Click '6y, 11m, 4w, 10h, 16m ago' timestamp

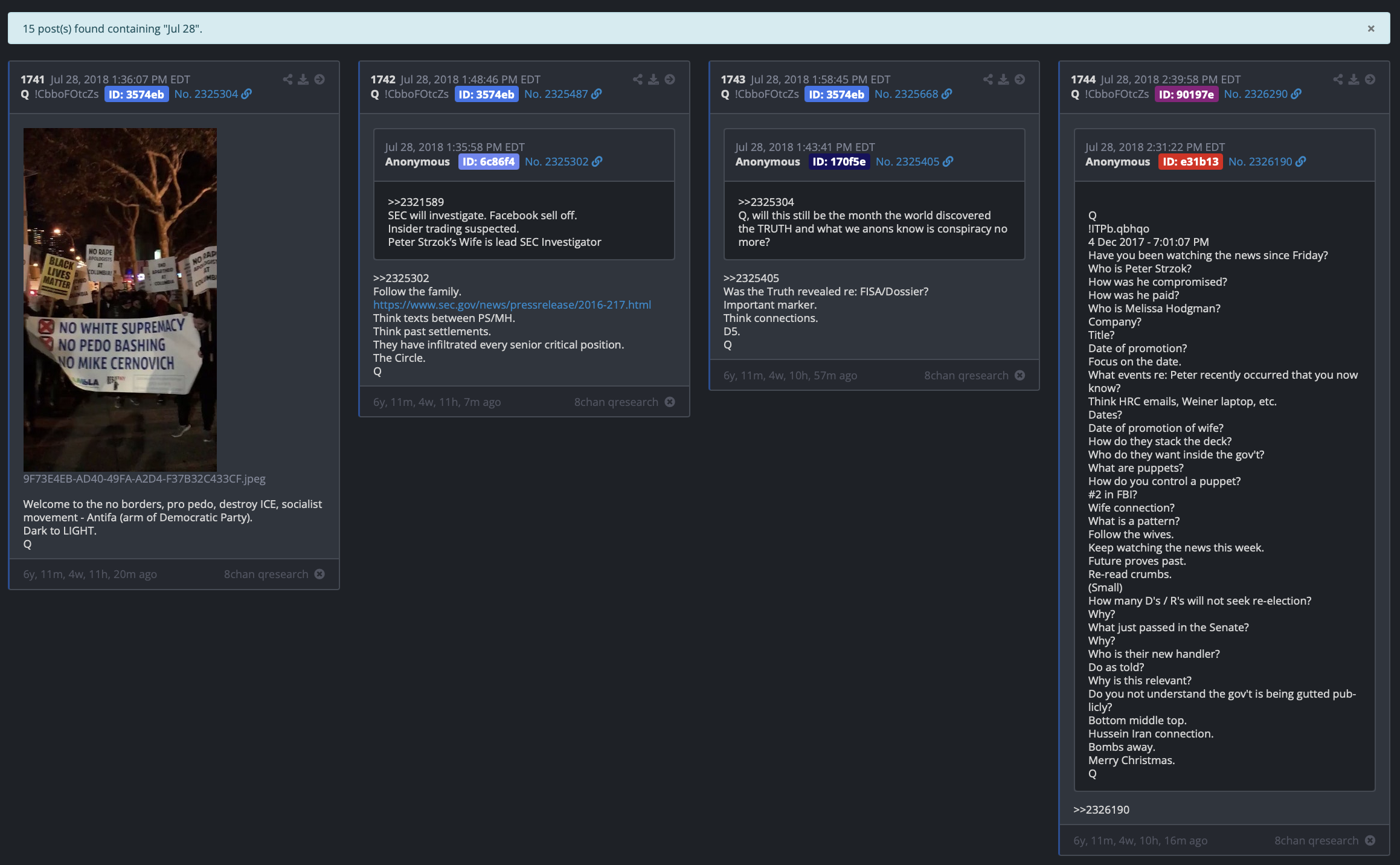pyautogui.click(x=1140, y=841)
